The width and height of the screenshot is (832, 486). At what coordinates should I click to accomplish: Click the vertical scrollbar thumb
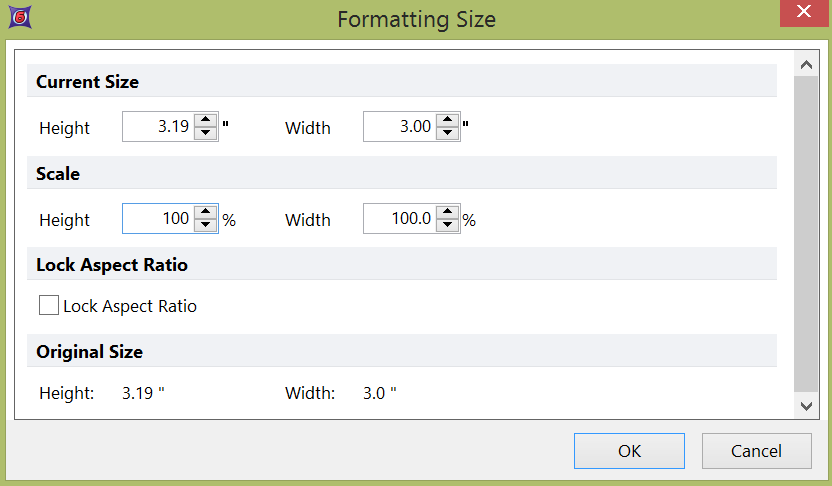tap(805, 230)
